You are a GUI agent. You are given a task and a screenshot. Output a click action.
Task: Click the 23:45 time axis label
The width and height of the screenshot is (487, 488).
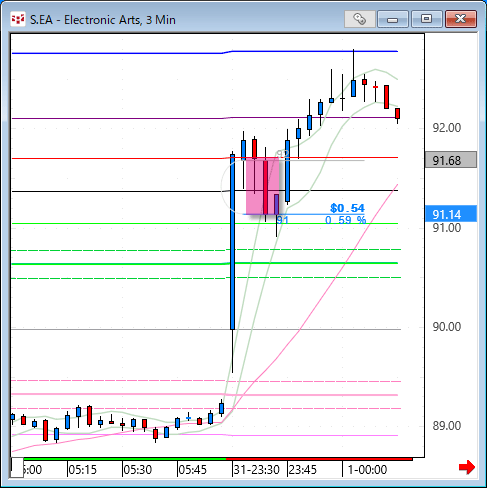pos(302,470)
